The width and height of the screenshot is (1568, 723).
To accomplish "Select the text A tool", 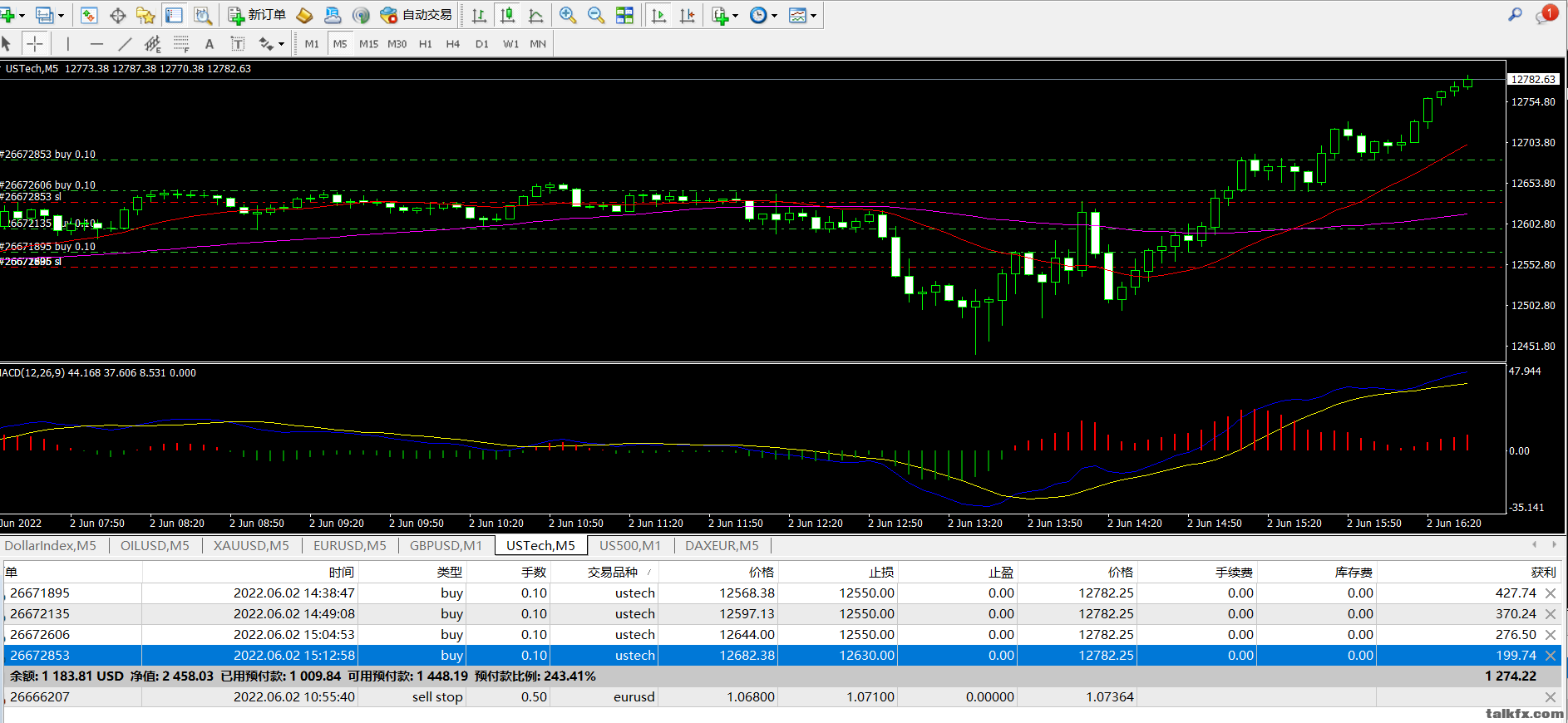I will pyautogui.click(x=210, y=43).
